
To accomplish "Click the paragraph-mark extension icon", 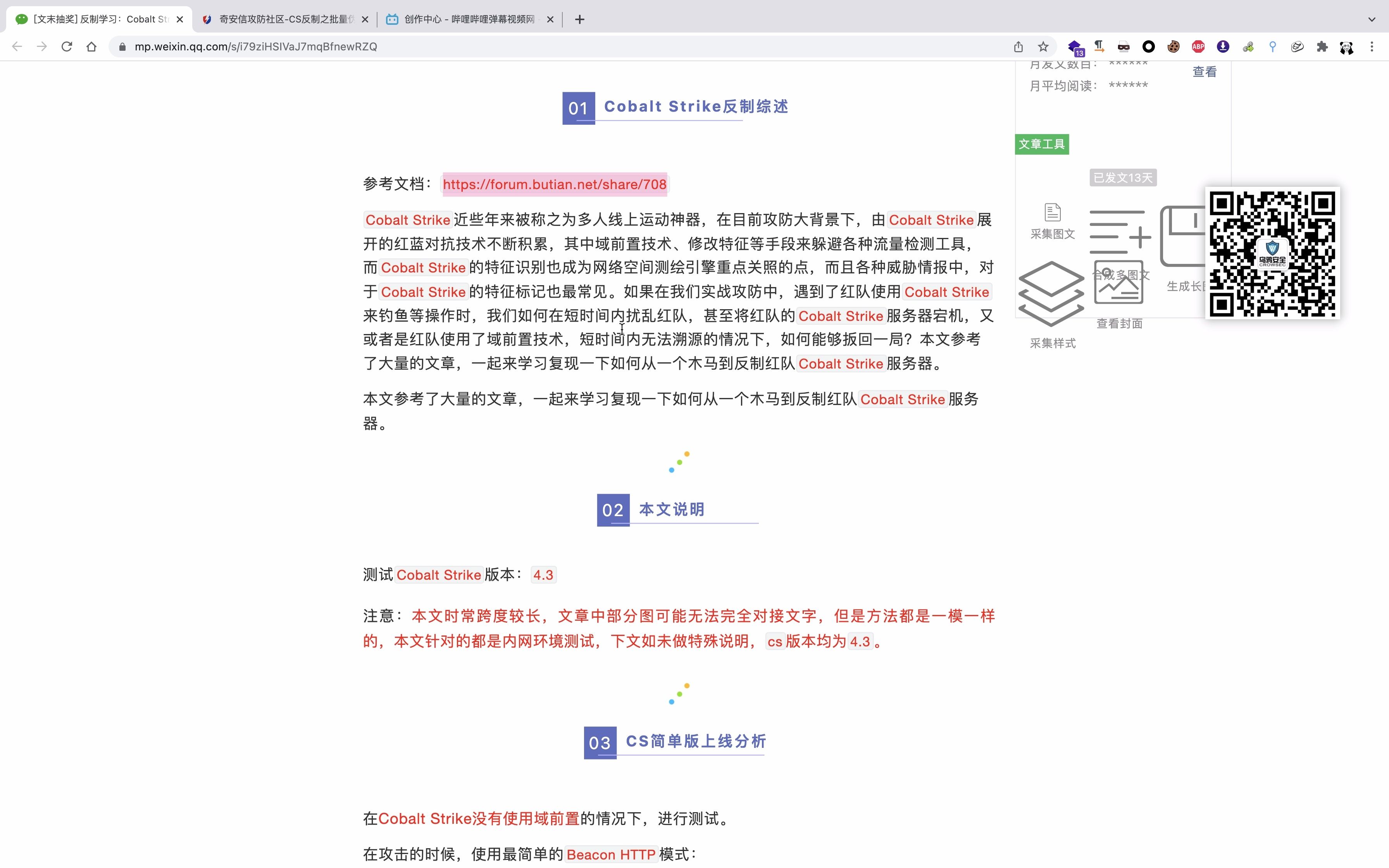I will [x=1099, y=46].
